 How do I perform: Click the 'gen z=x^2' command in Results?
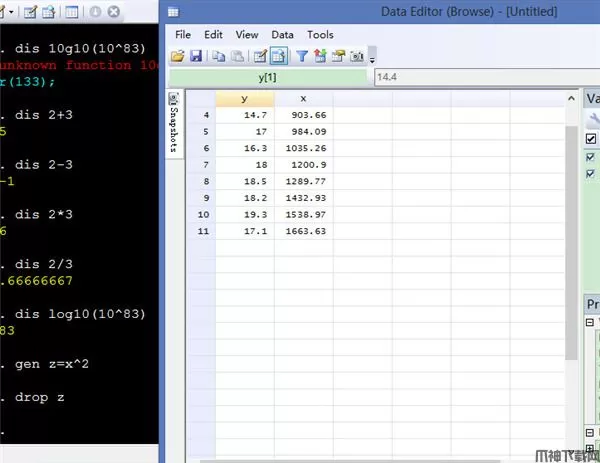point(52,364)
